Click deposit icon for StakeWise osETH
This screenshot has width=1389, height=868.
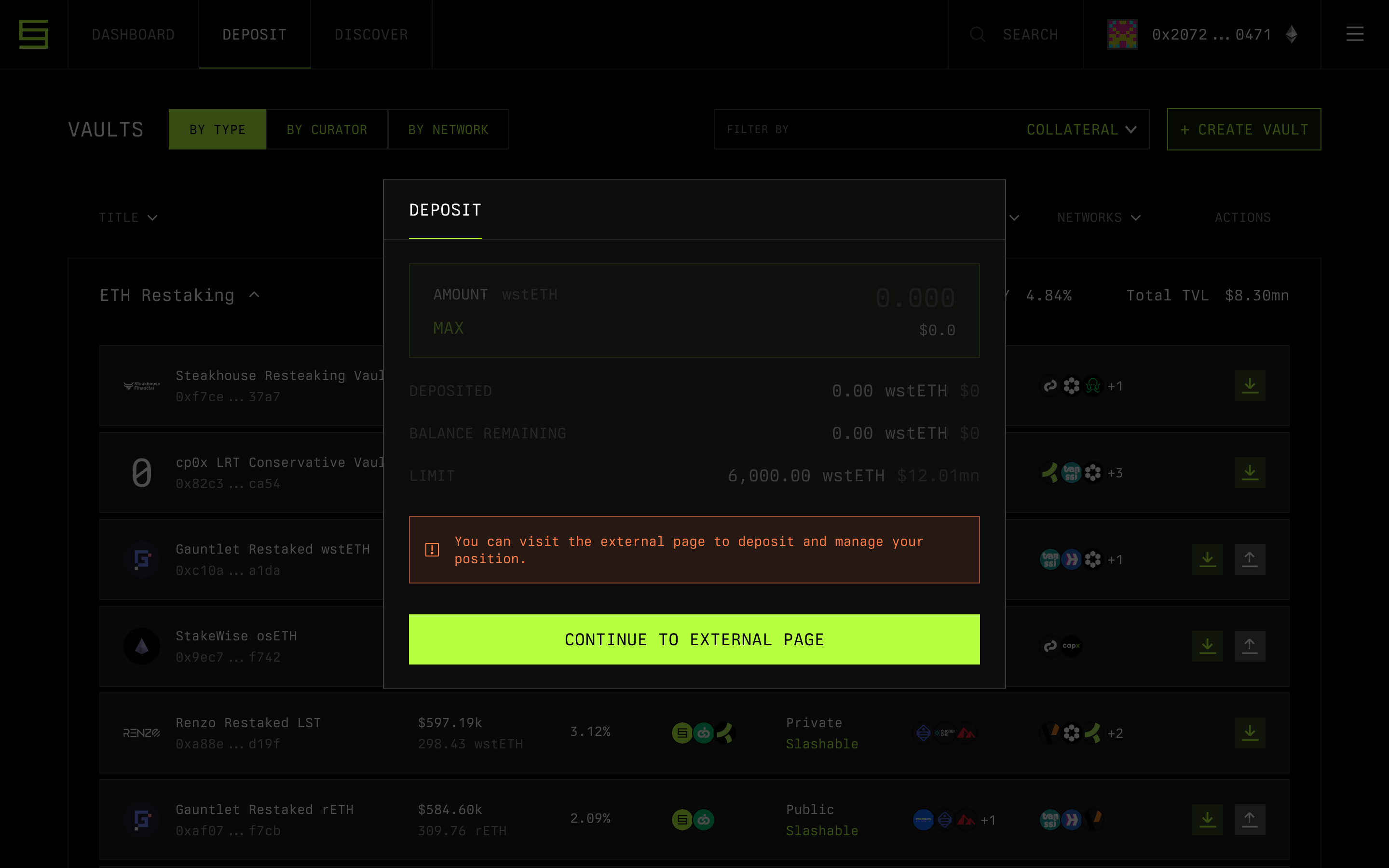click(x=1207, y=646)
